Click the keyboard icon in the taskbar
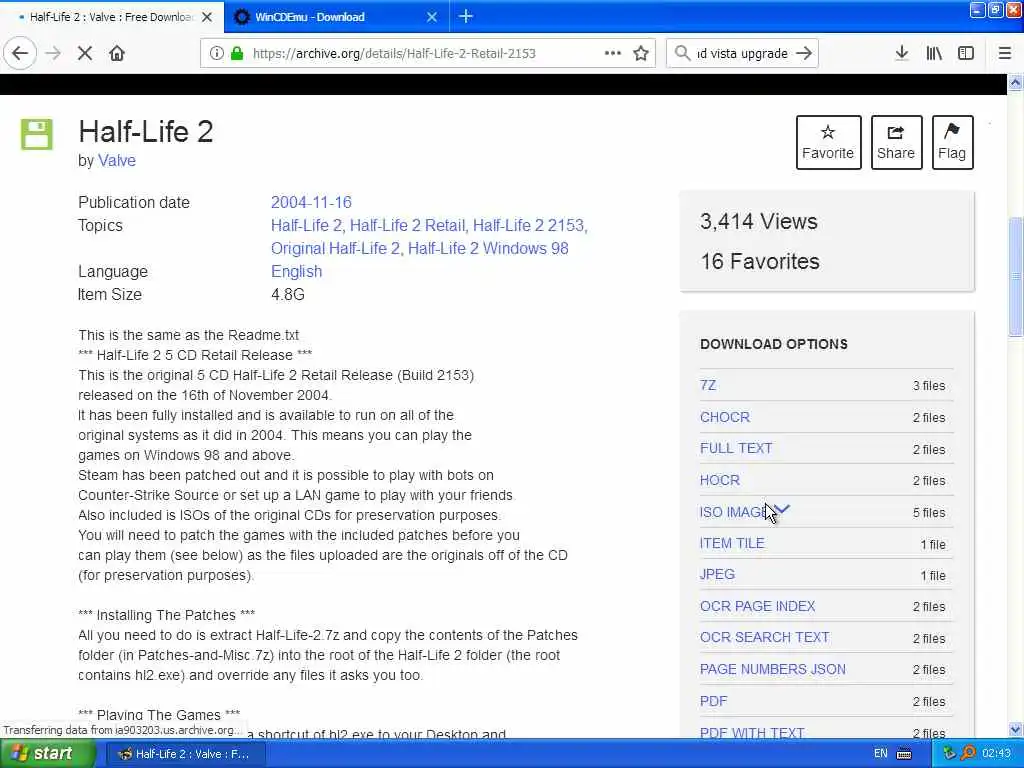The width and height of the screenshot is (1024, 768). (904, 754)
